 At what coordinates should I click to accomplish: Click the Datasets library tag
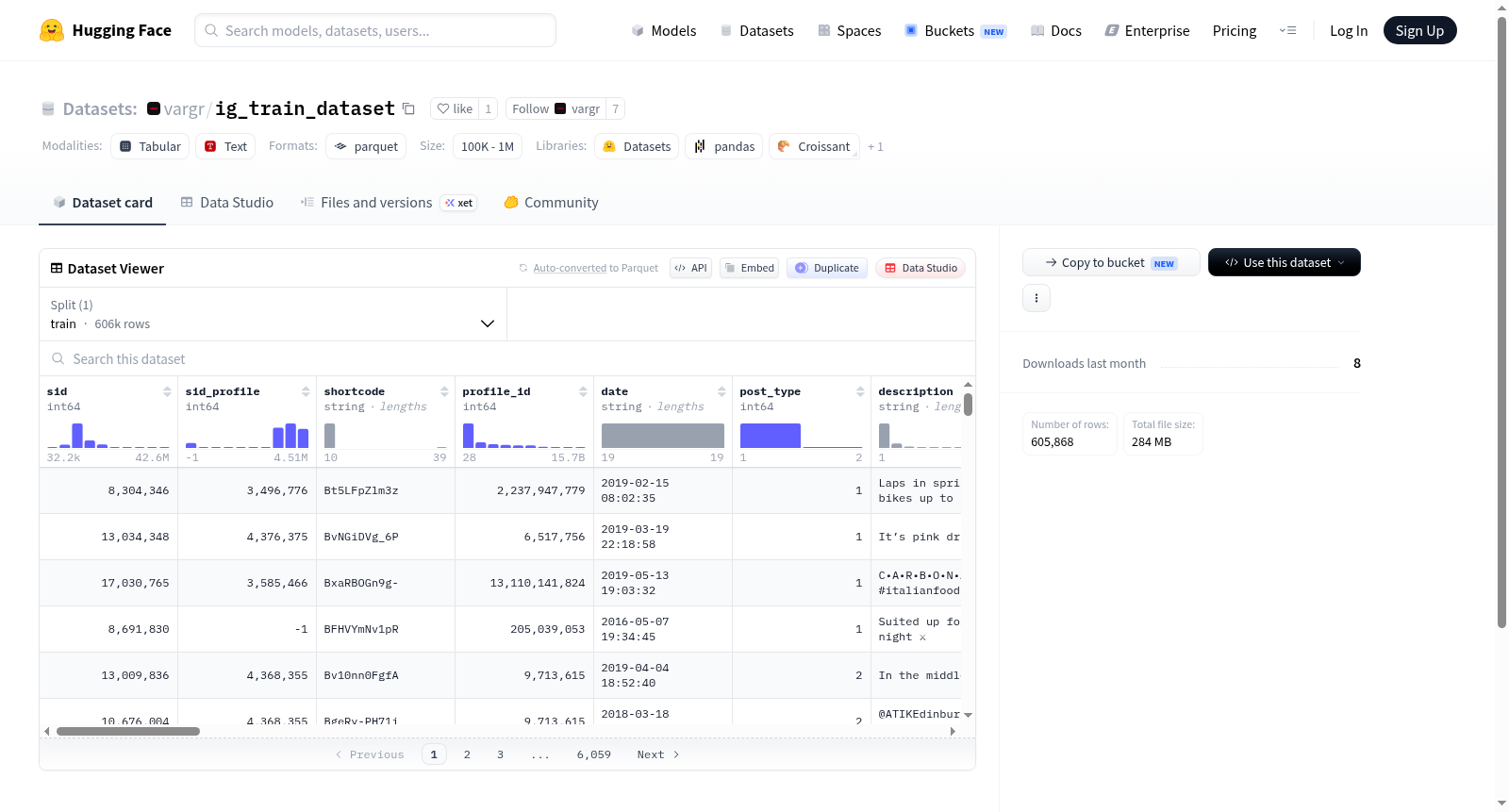(637, 146)
